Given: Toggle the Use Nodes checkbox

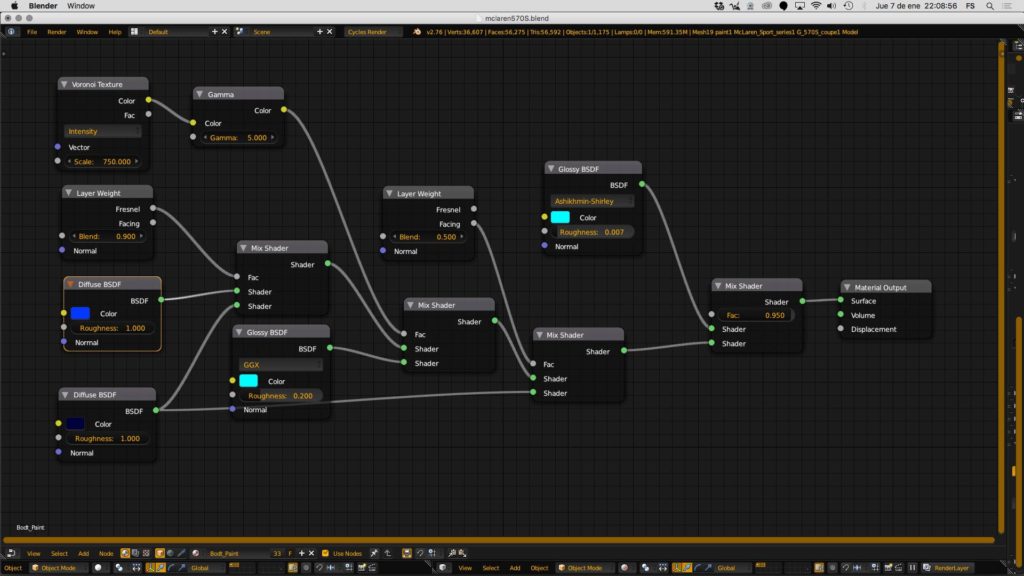Looking at the screenshot, I should [326, 553].
